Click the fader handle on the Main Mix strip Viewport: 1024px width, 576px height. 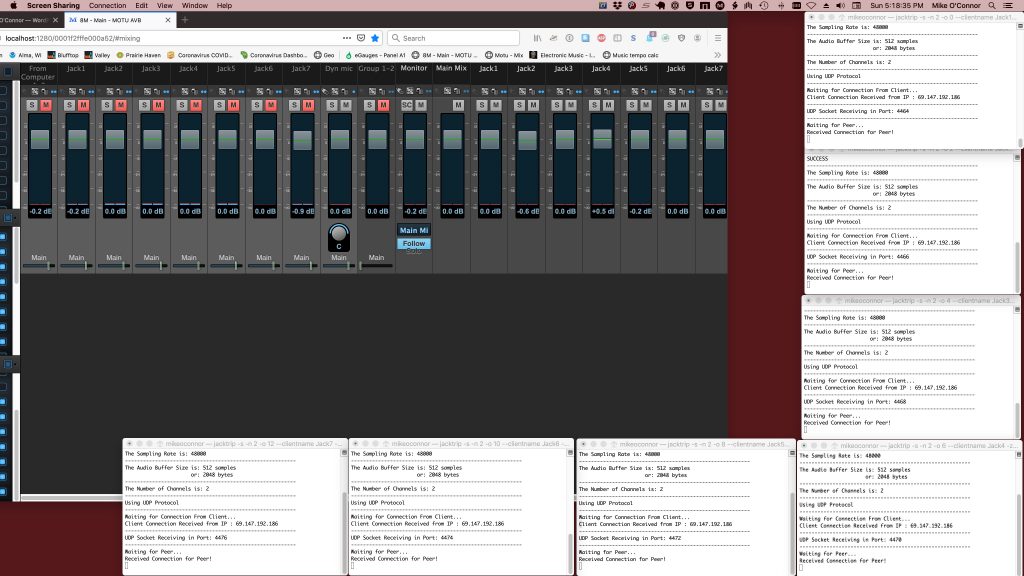point(452,139)
